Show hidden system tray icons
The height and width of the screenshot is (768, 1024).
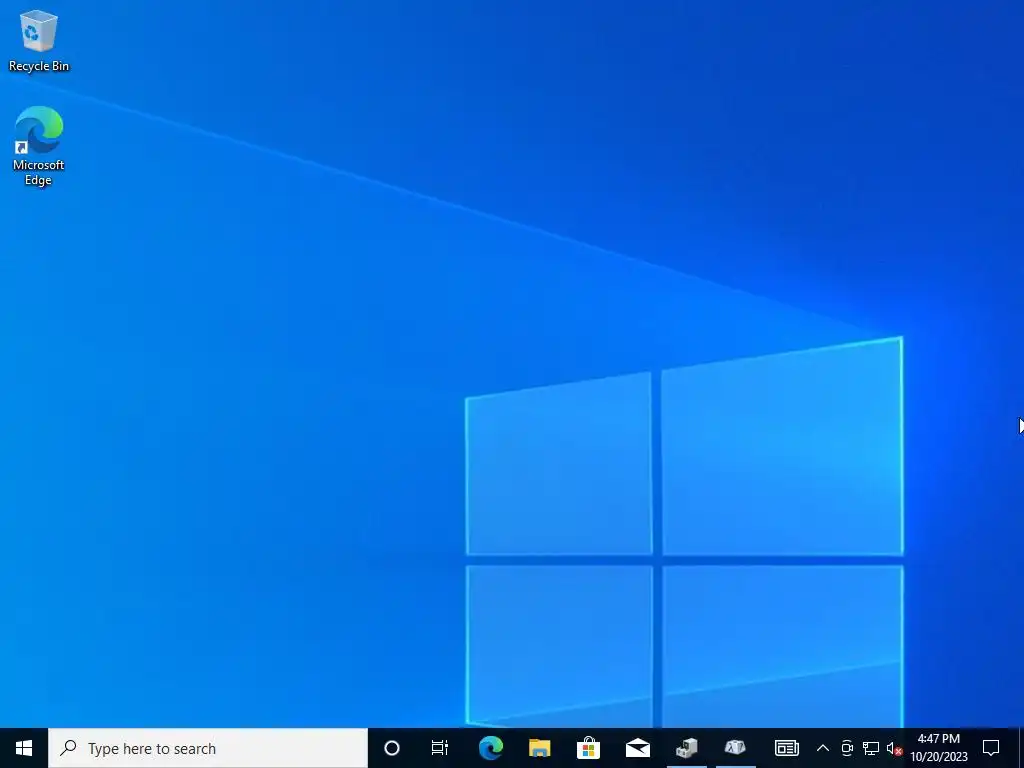[x=823, y=748]
